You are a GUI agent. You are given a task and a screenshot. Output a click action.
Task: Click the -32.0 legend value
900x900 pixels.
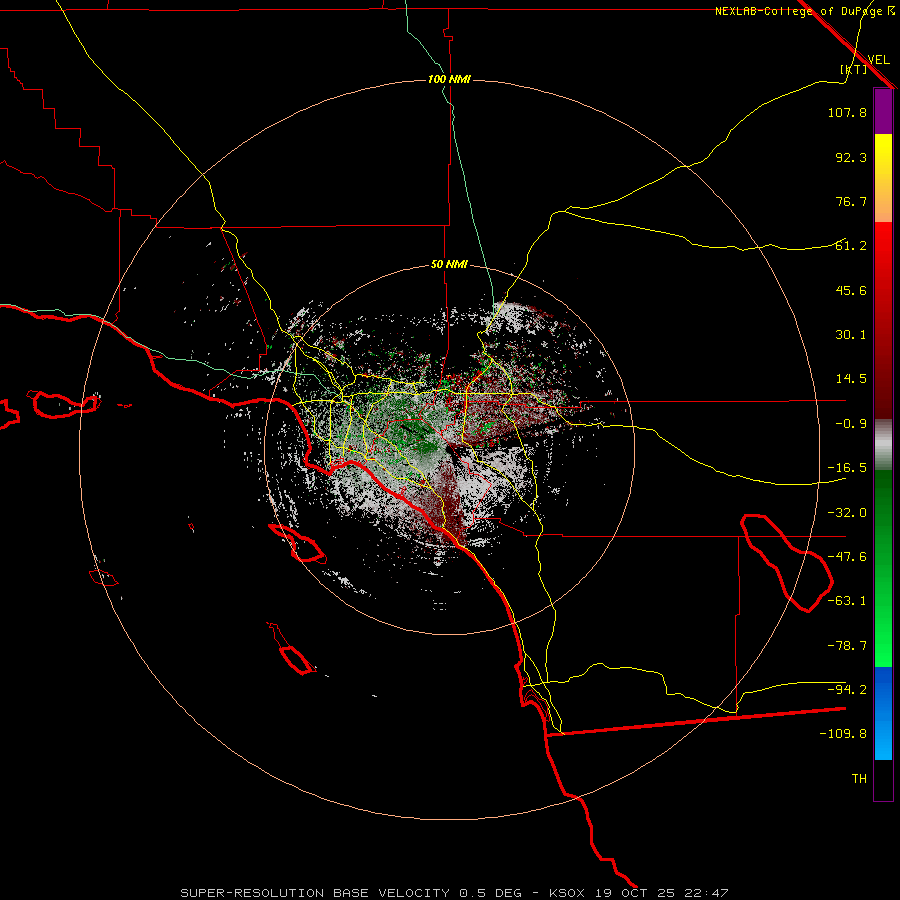point(847,513)
